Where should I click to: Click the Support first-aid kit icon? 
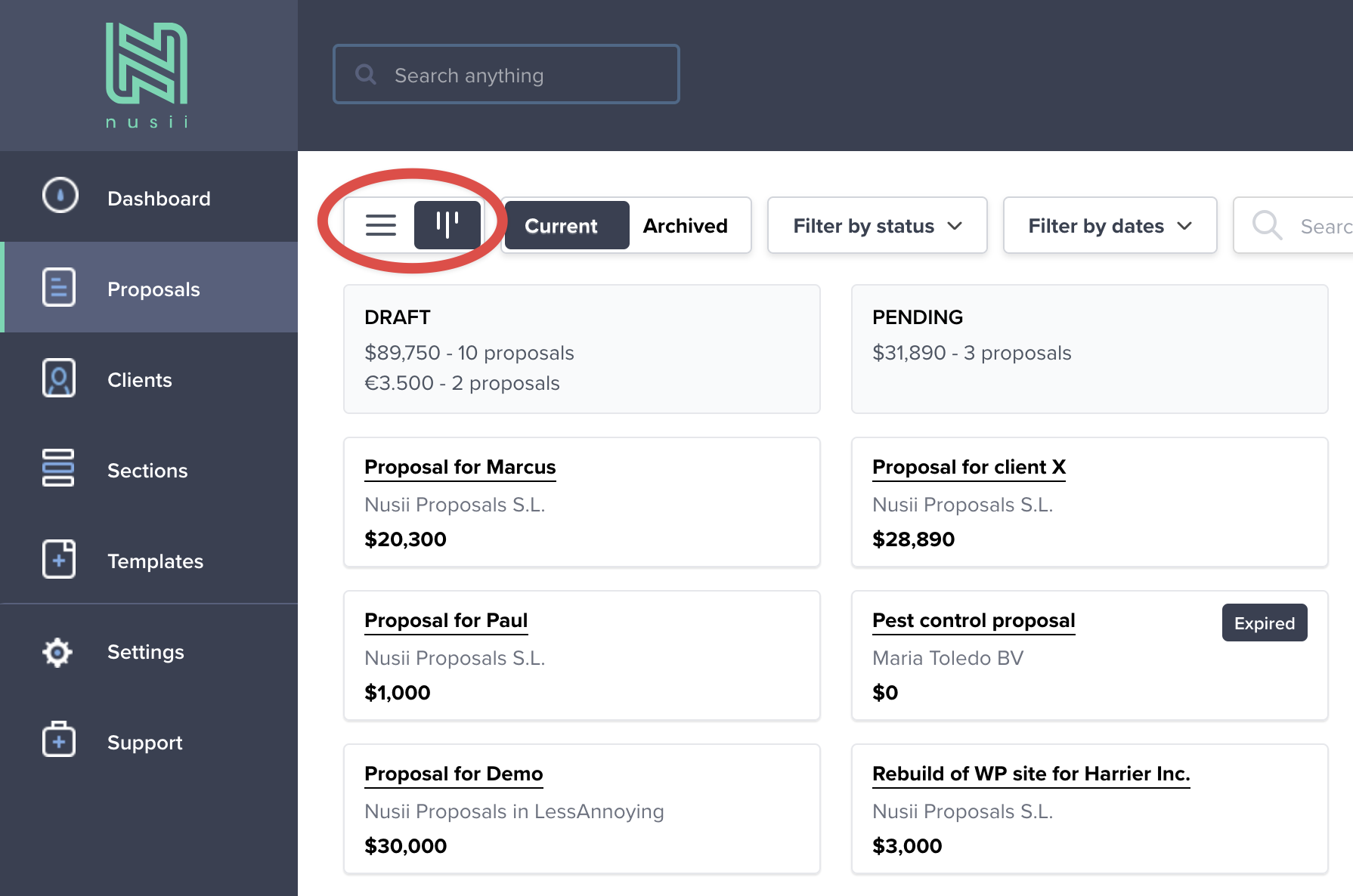(59, 740)
